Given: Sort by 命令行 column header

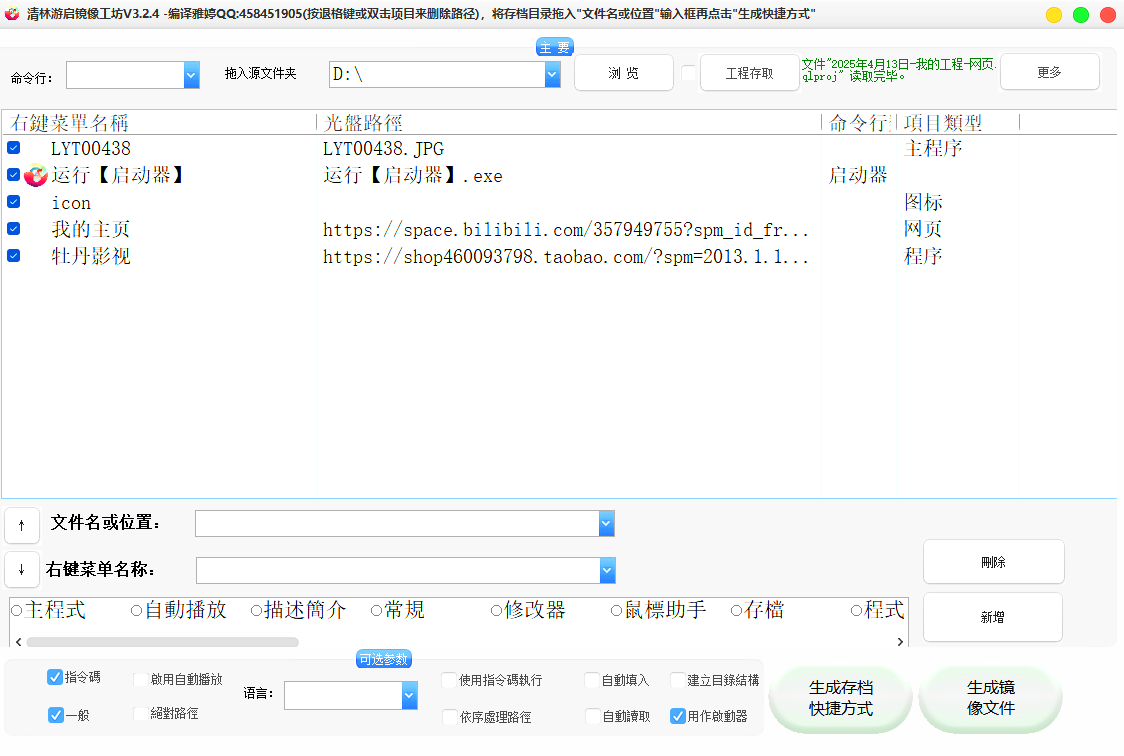Looking at the screenshot, I should point(859,123).
